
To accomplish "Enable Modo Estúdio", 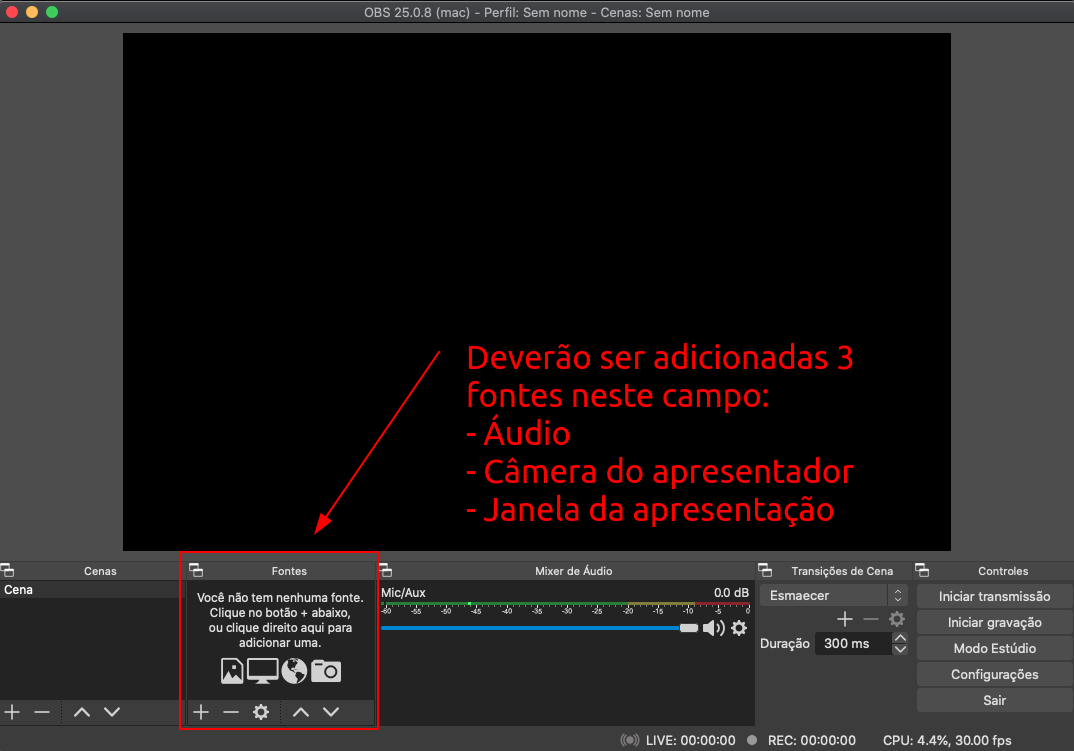I will (x=995, y=648).
